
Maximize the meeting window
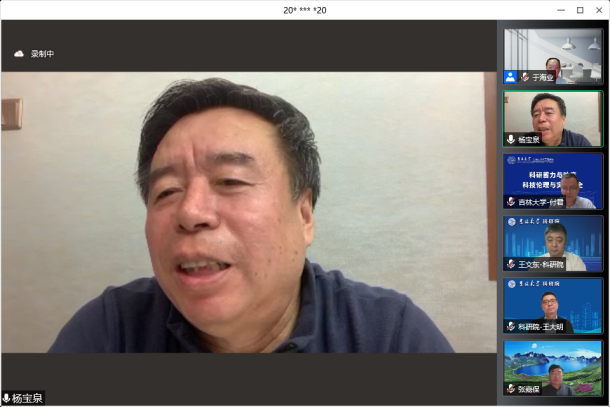pos(580,10)
